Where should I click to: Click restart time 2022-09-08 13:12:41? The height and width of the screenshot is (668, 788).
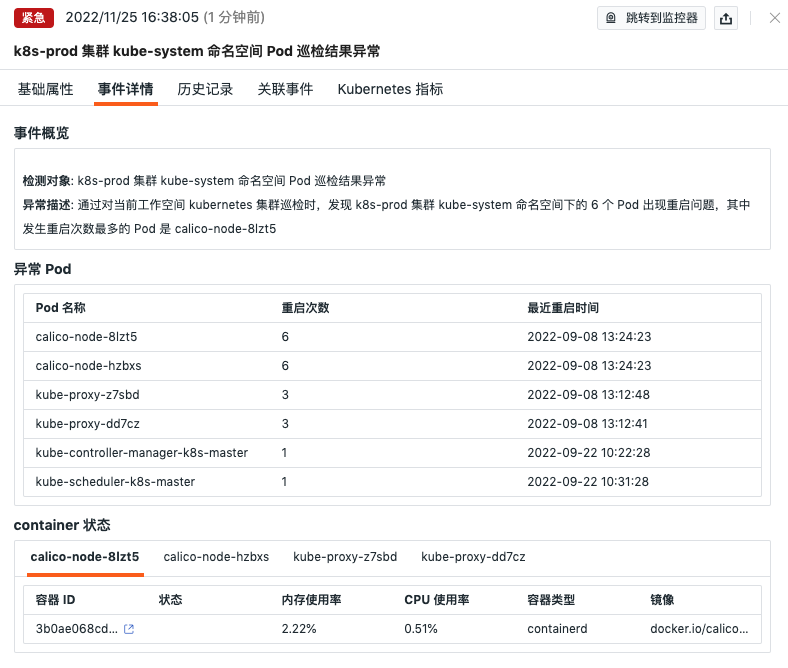pos(587,424)
